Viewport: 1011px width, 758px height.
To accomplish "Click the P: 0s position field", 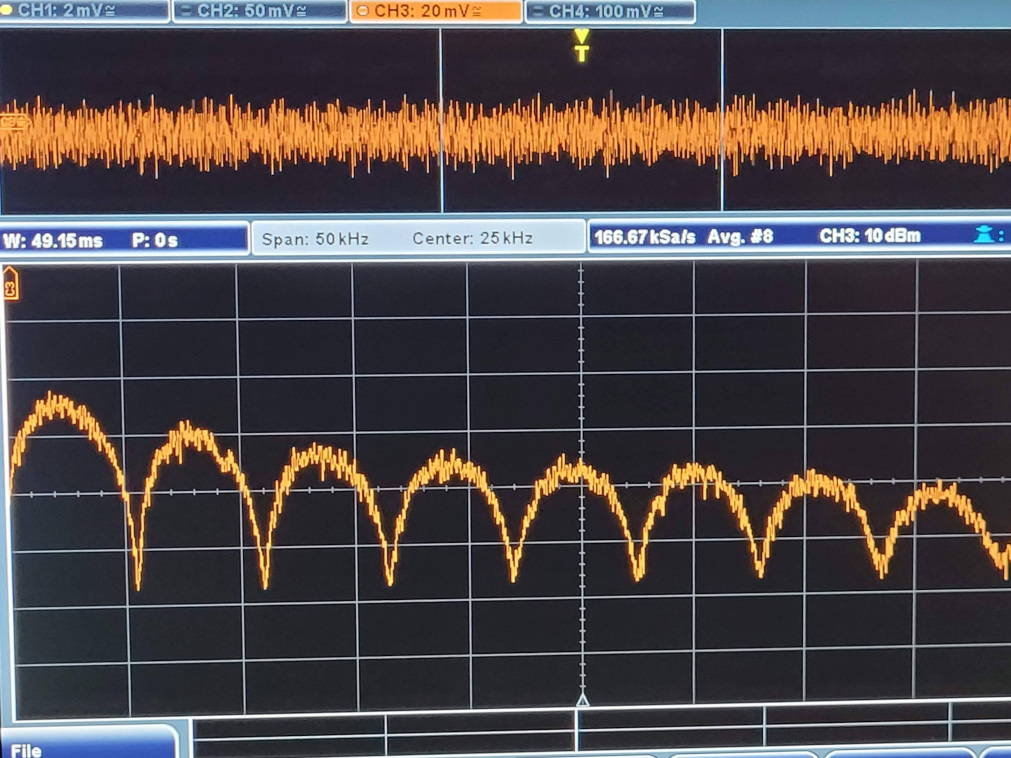I will point(154,240).
